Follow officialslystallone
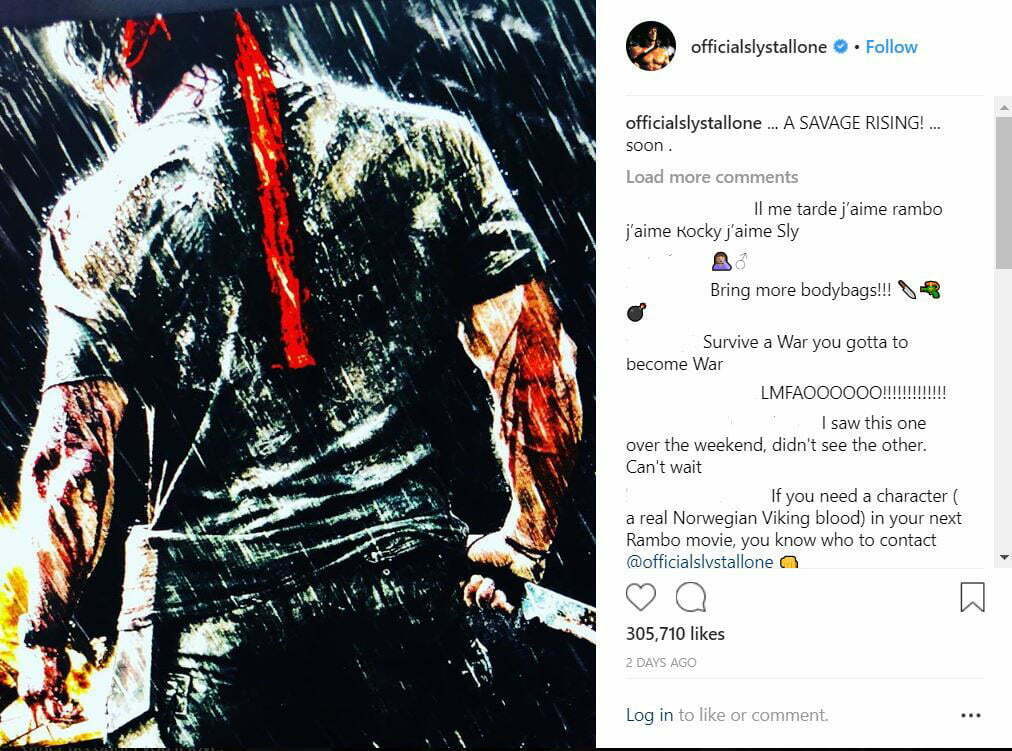 pyautogui.click(x=891, y=46)
